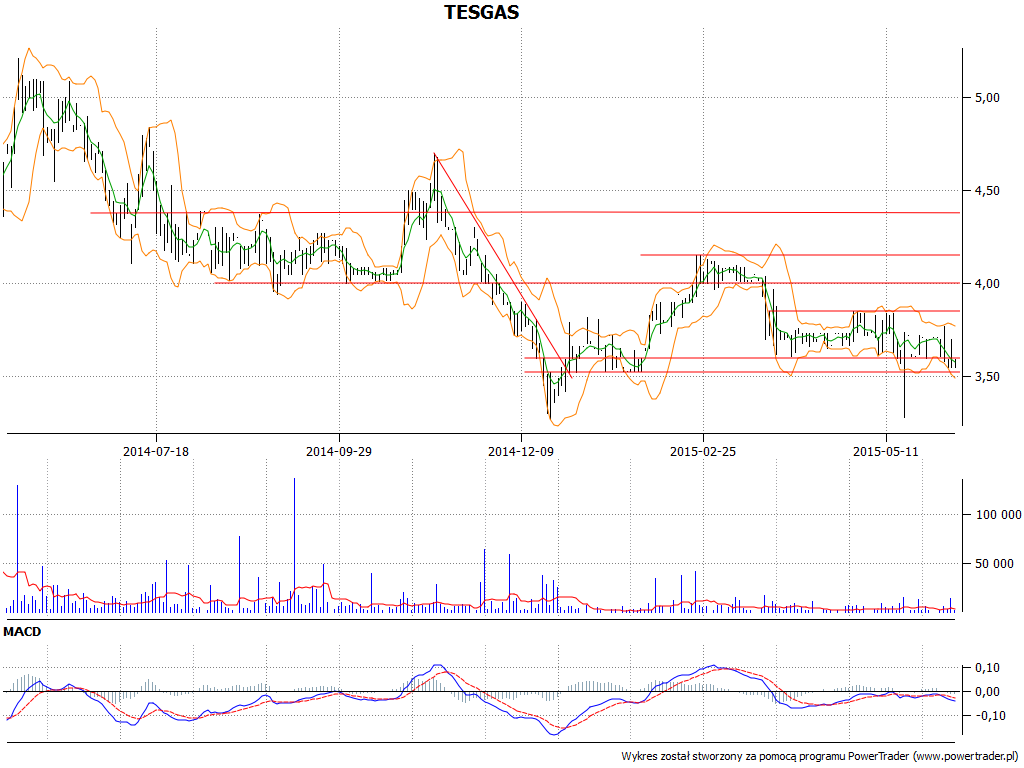
Task: Click the 4,00 price axis label
Action: [x=987, y=283]
